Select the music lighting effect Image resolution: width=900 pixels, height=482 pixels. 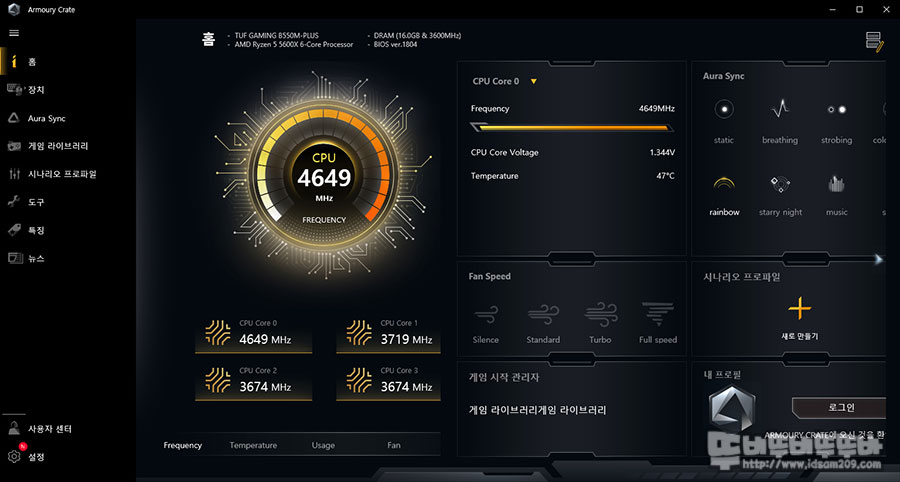pyautogui.click(x=836, y=195)
